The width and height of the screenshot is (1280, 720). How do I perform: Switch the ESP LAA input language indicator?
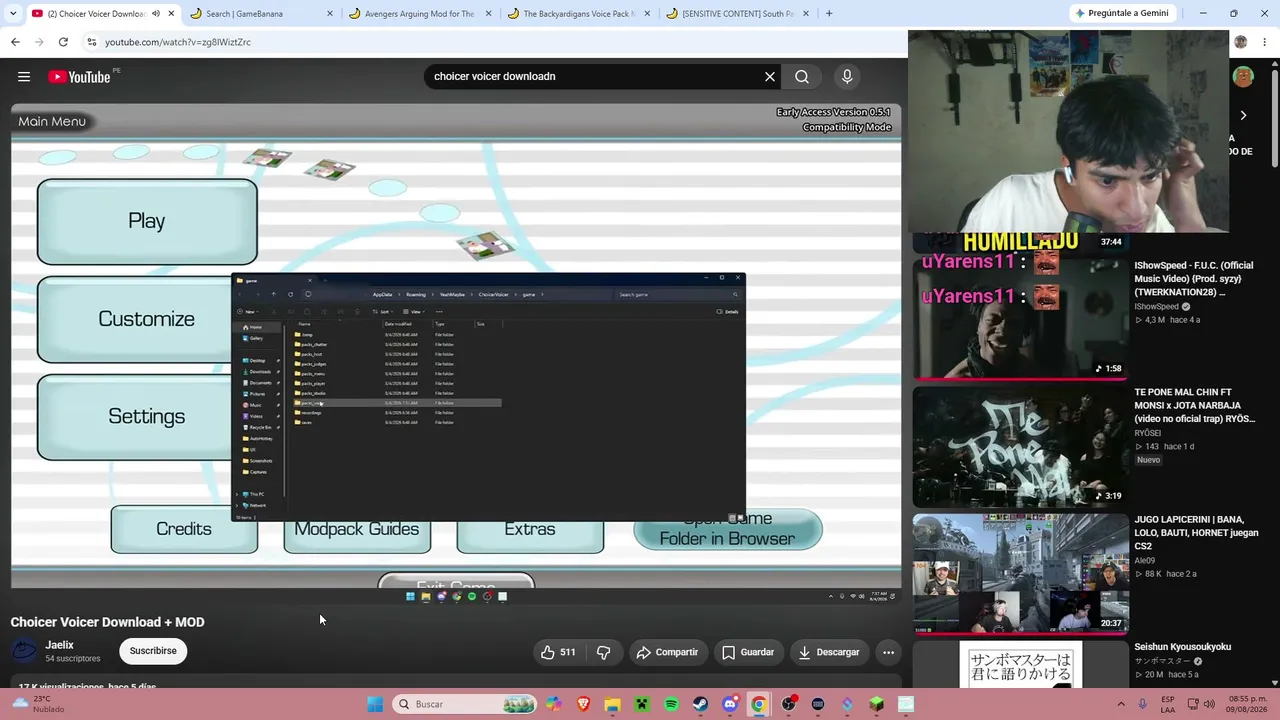point(1168,704)
